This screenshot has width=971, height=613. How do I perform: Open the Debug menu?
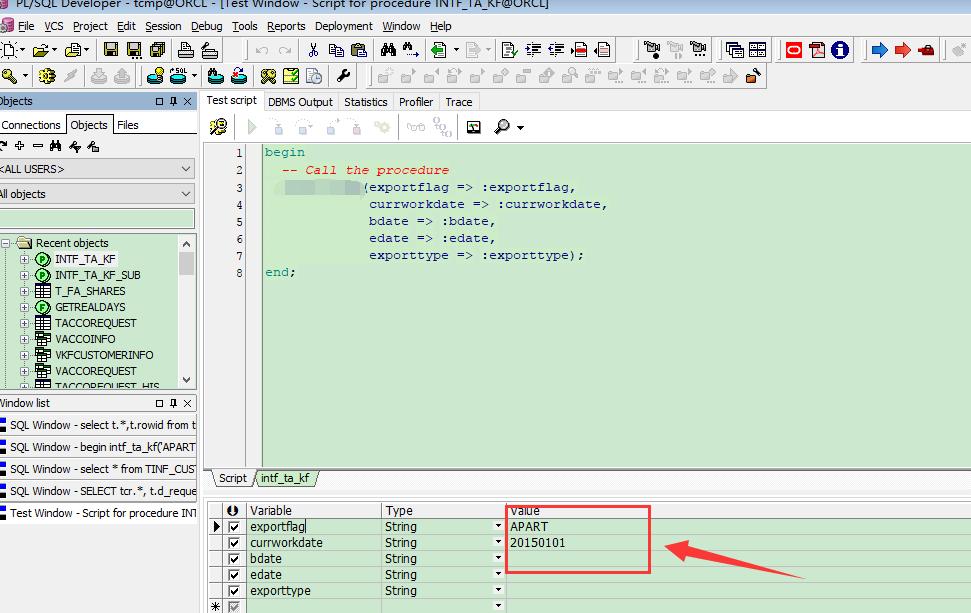[x=206, y=26]
